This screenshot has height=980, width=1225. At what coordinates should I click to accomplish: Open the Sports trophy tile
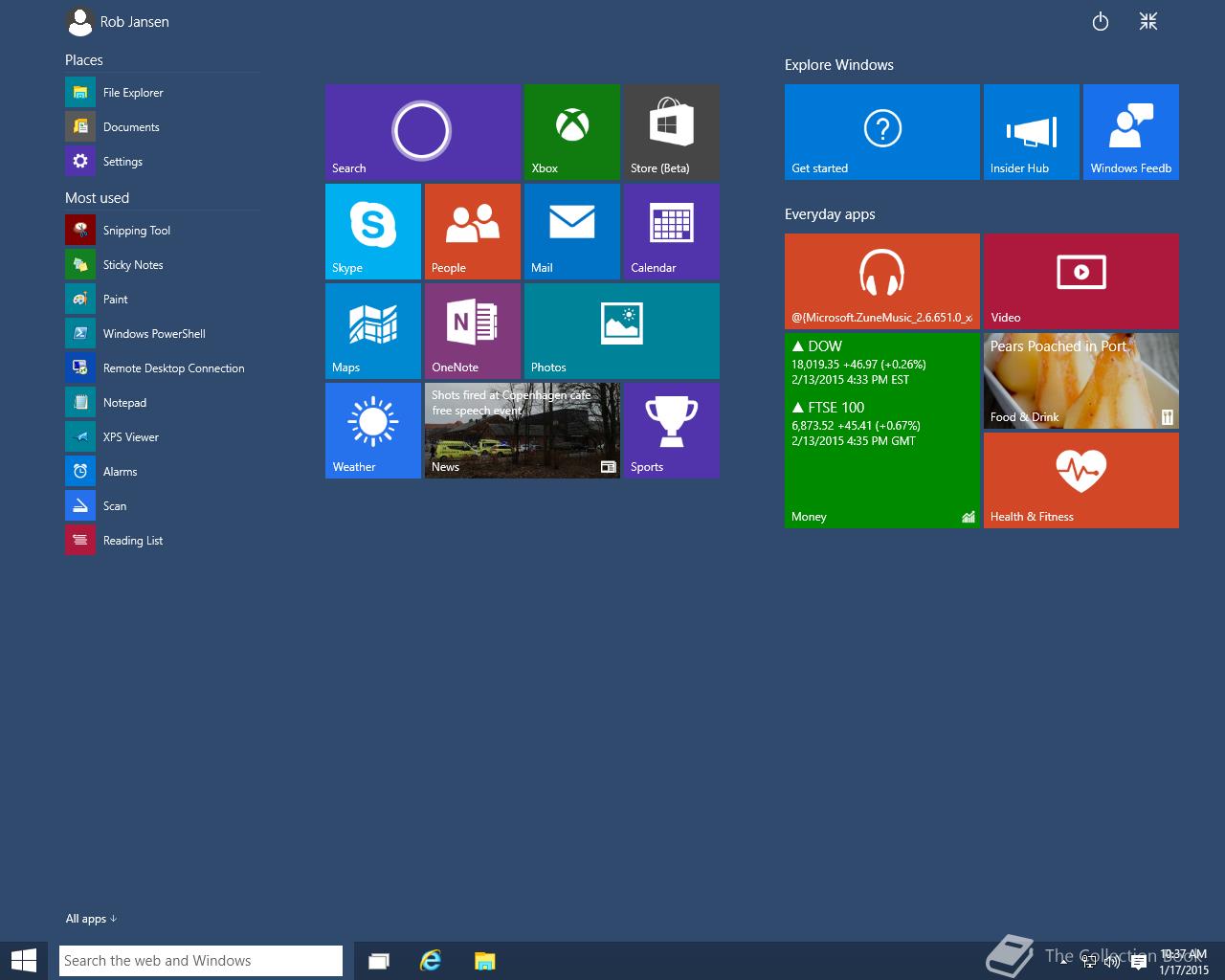pyautogui.click(x=672, y=431)
